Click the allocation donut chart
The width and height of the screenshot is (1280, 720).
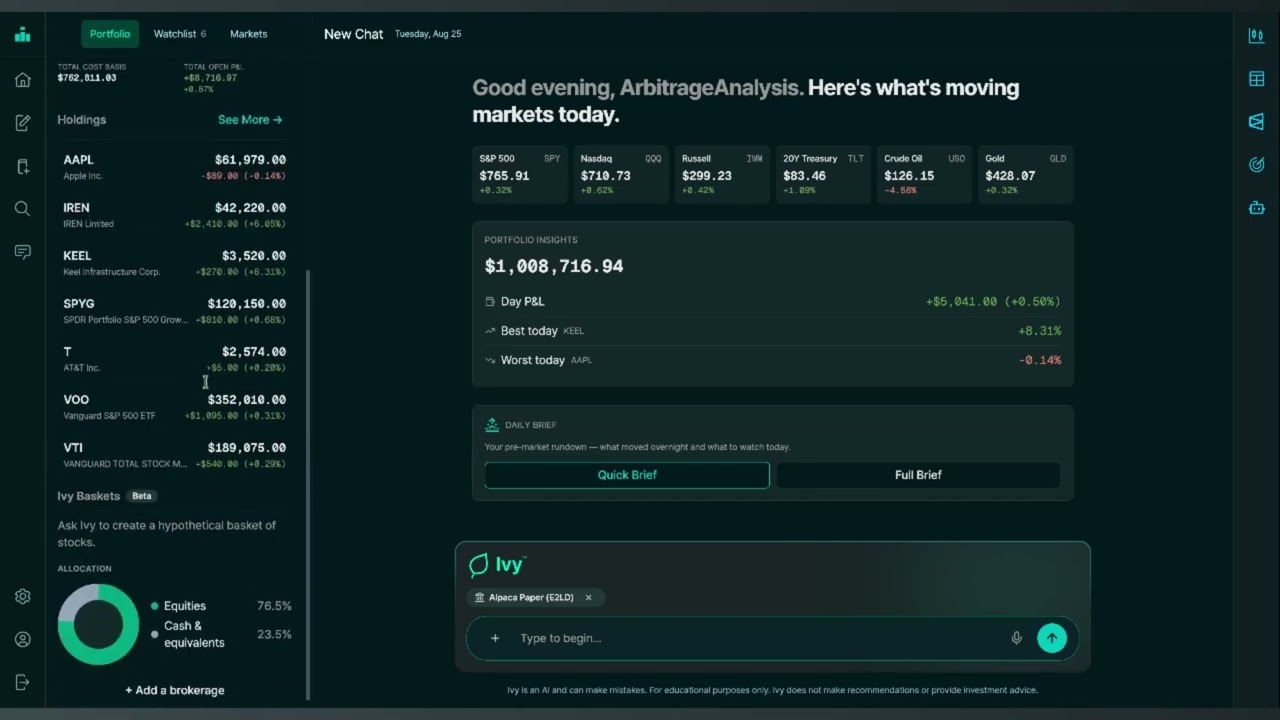(98, 624)
